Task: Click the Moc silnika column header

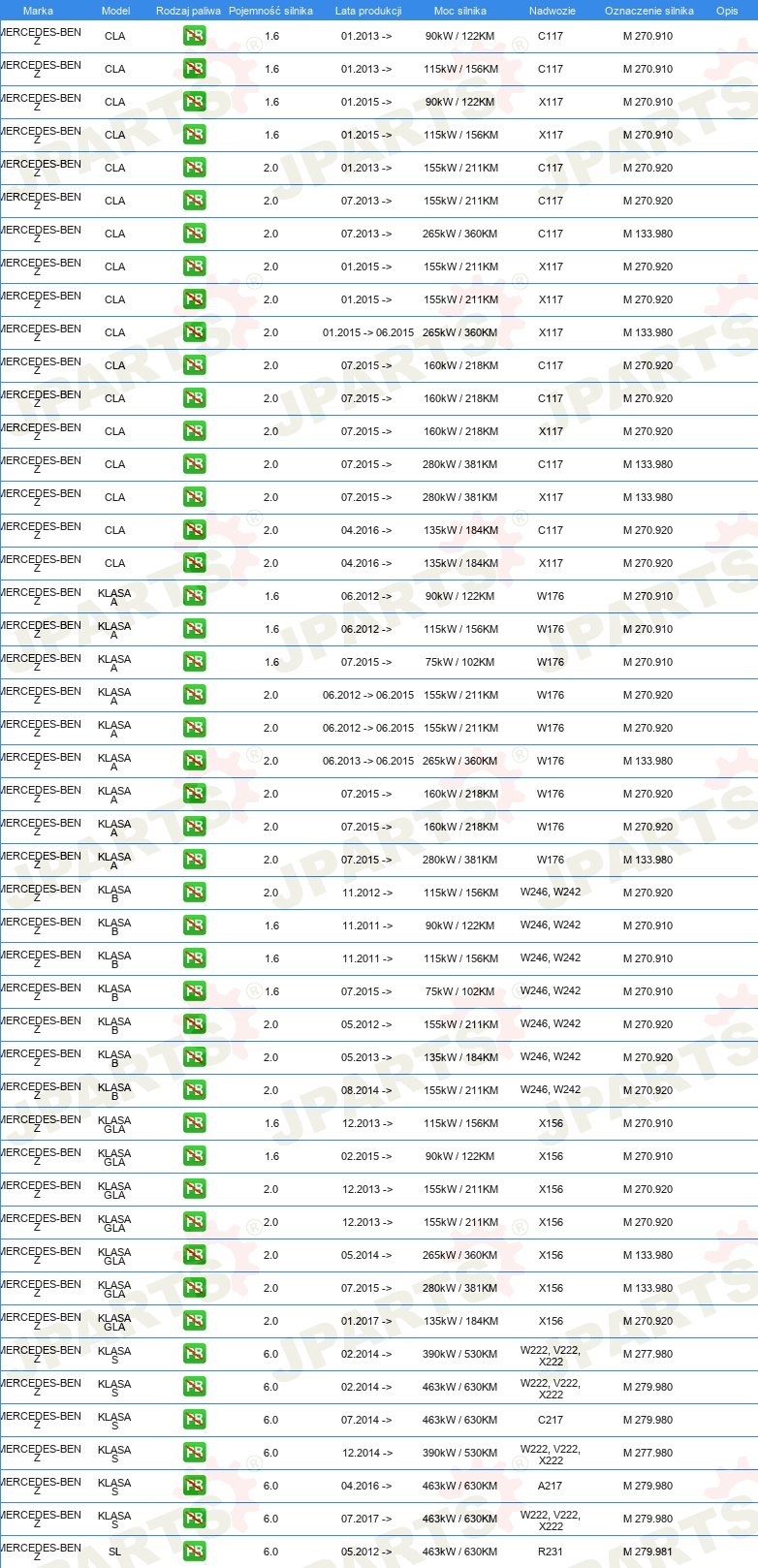Action: pos(460,11)
